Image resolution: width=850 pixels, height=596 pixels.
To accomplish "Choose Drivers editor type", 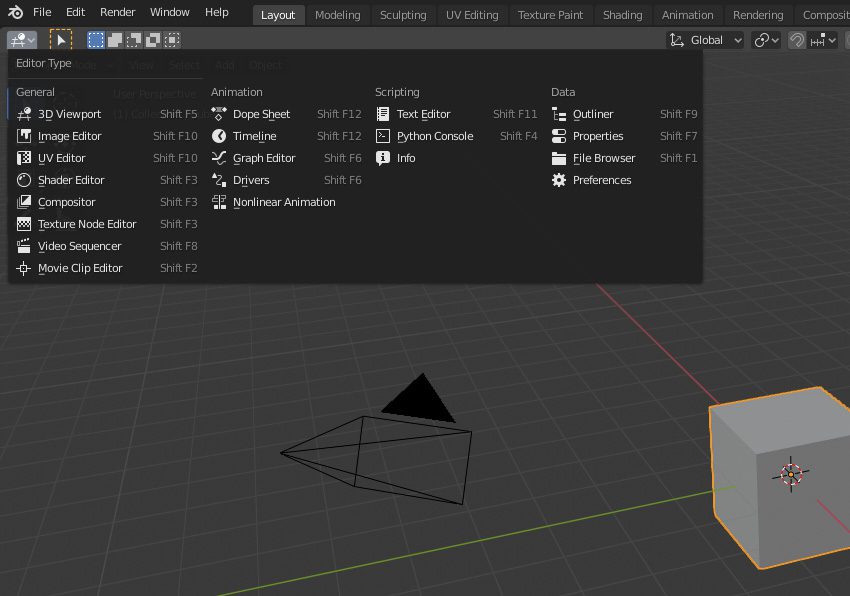I will pyautogui.click(x=286, y=180).
